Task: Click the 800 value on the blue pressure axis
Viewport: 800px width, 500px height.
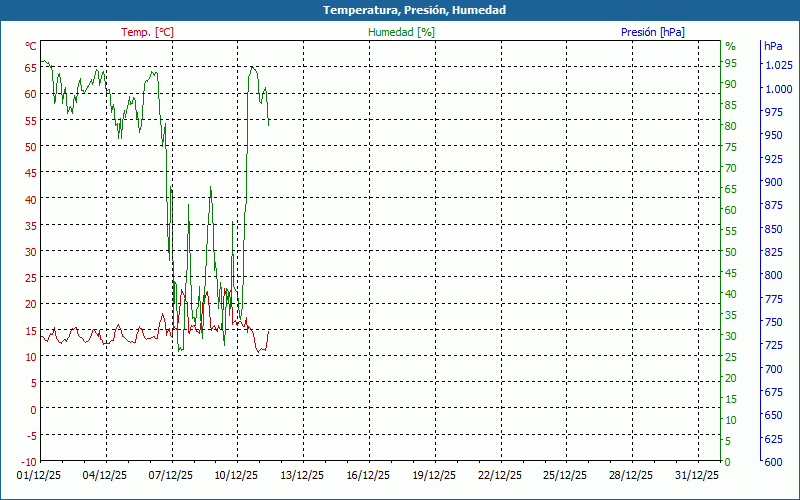Action: click(x=773, y=275)
